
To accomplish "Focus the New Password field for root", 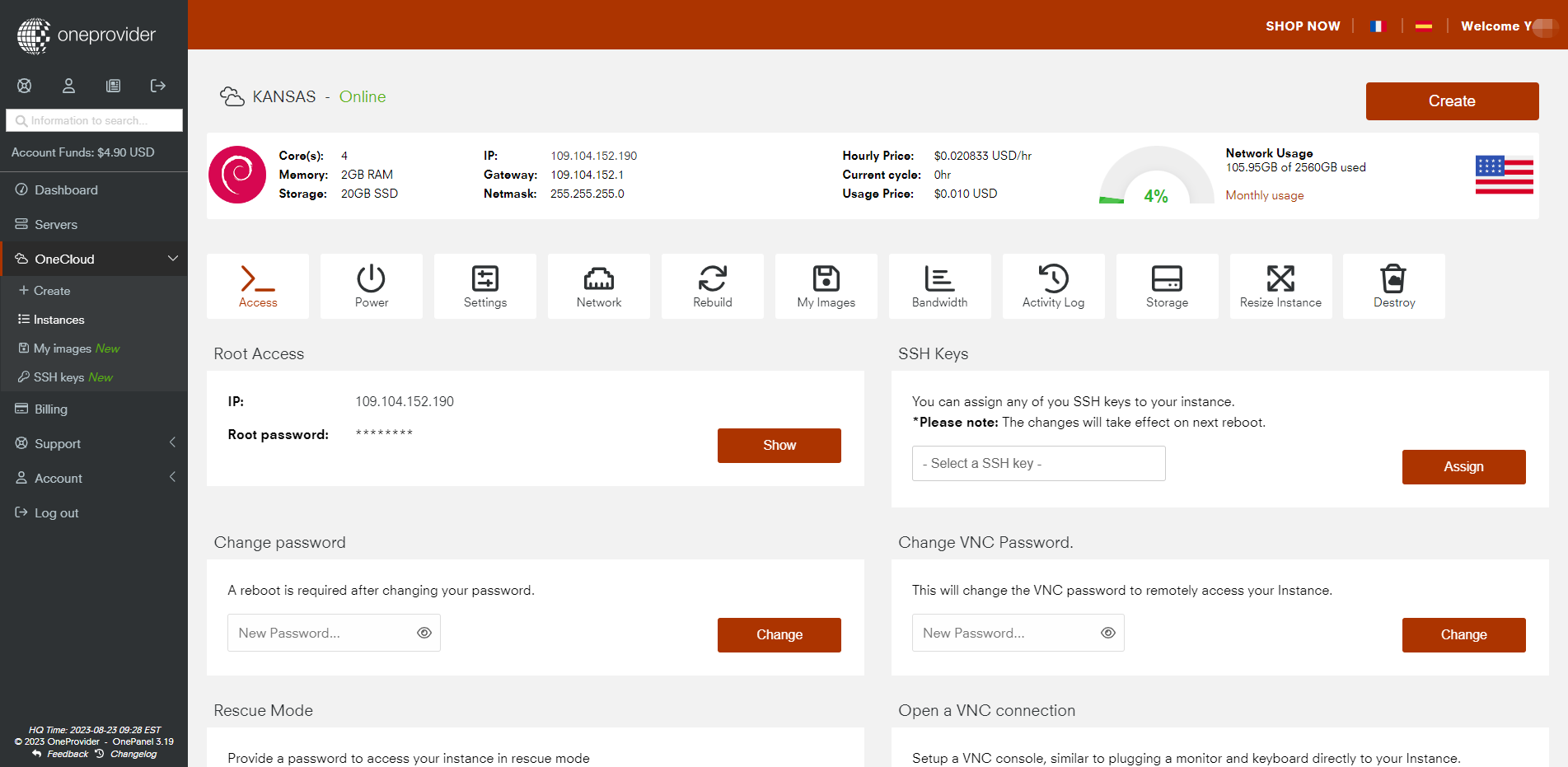I will point(334,633).
